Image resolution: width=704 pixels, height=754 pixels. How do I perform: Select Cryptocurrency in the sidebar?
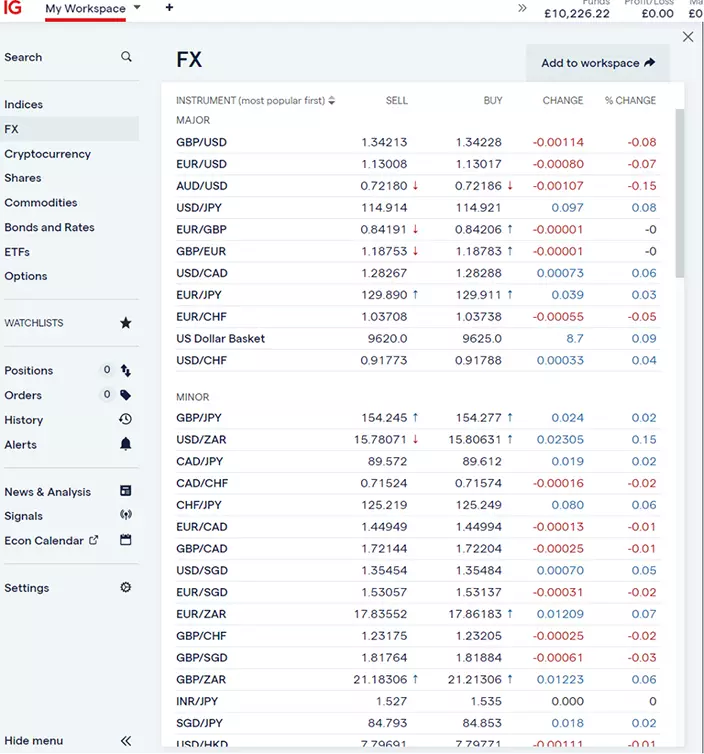[47, 154]
